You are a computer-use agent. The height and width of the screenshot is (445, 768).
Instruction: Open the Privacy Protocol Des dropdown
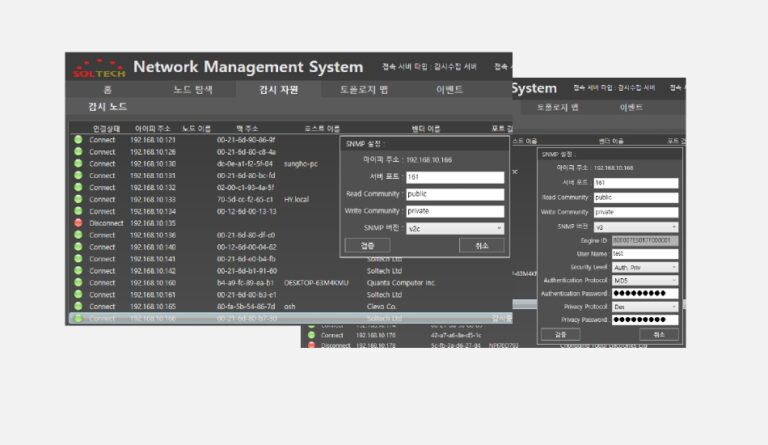635,307
